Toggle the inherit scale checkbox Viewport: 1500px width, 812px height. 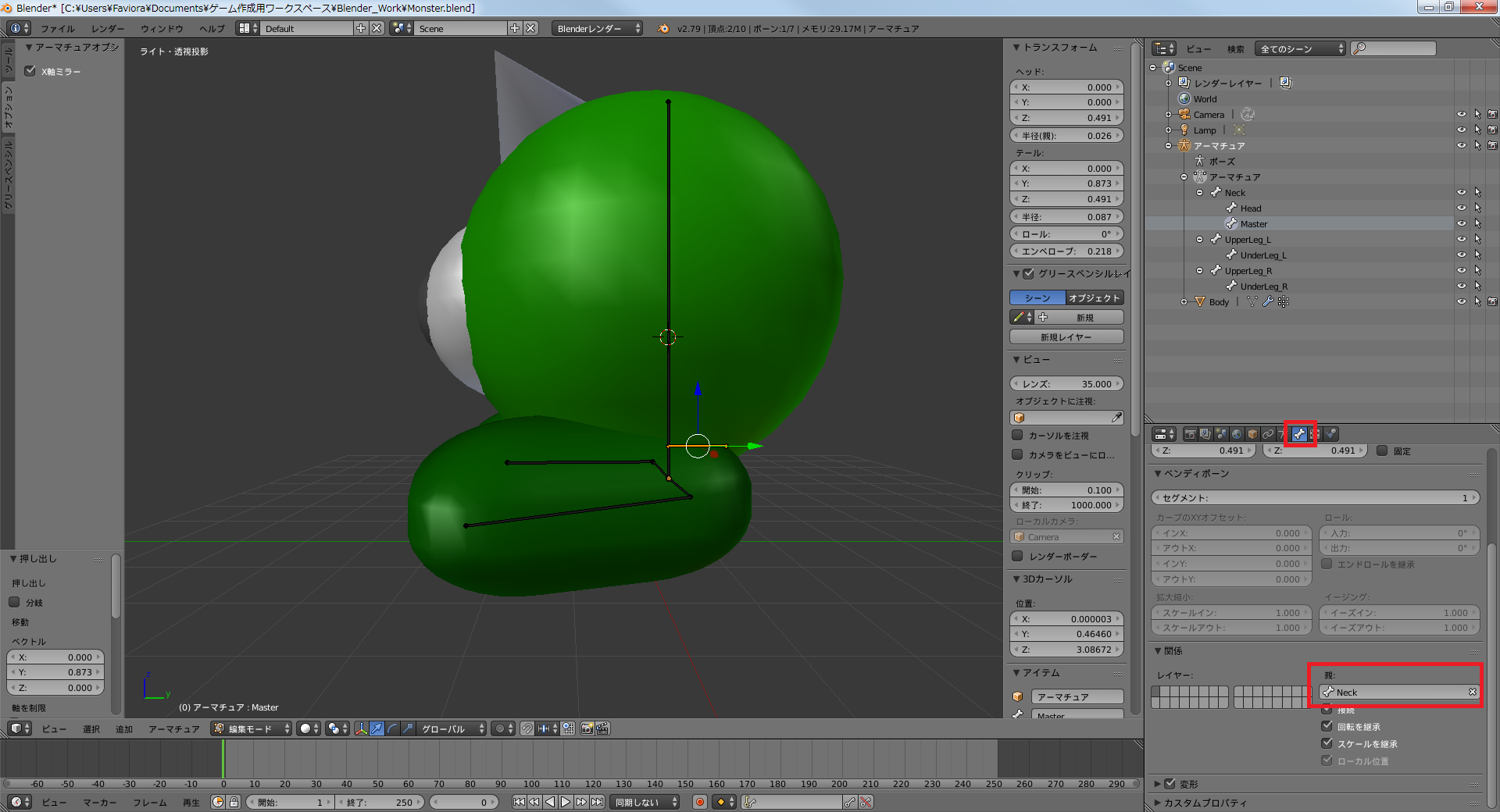click(x=1327, y=743)
